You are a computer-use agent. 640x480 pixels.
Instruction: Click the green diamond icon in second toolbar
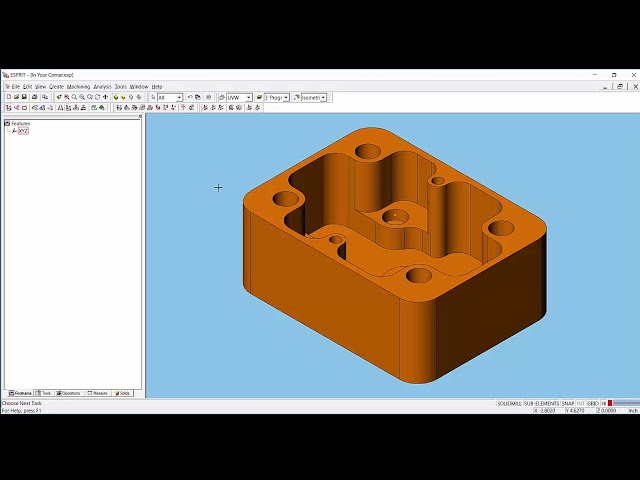pyautogui.click(x=102, y=108)
